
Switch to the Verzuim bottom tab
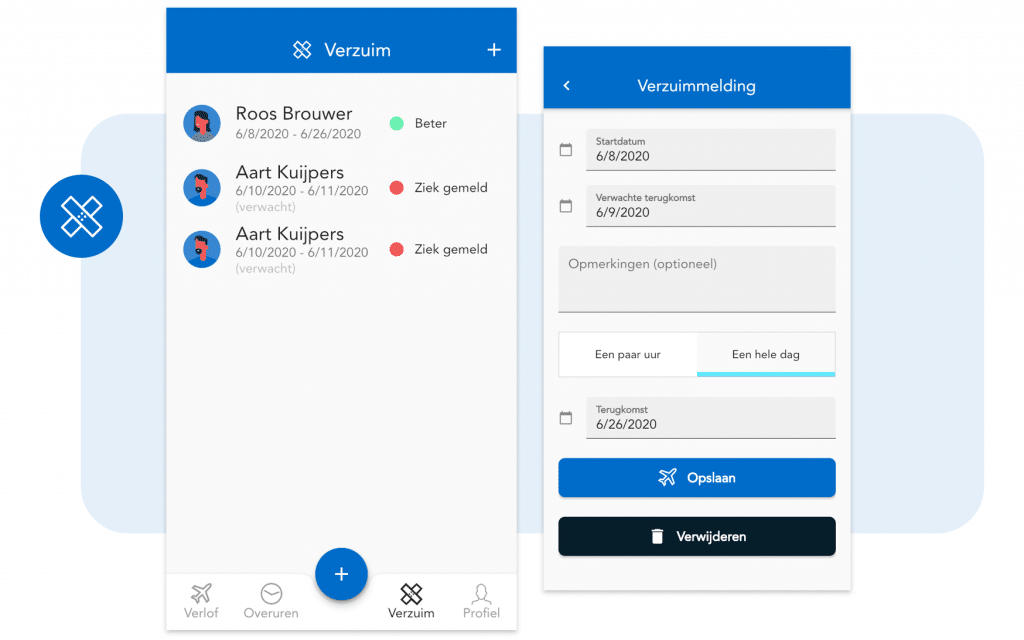(x=411, y=601)
